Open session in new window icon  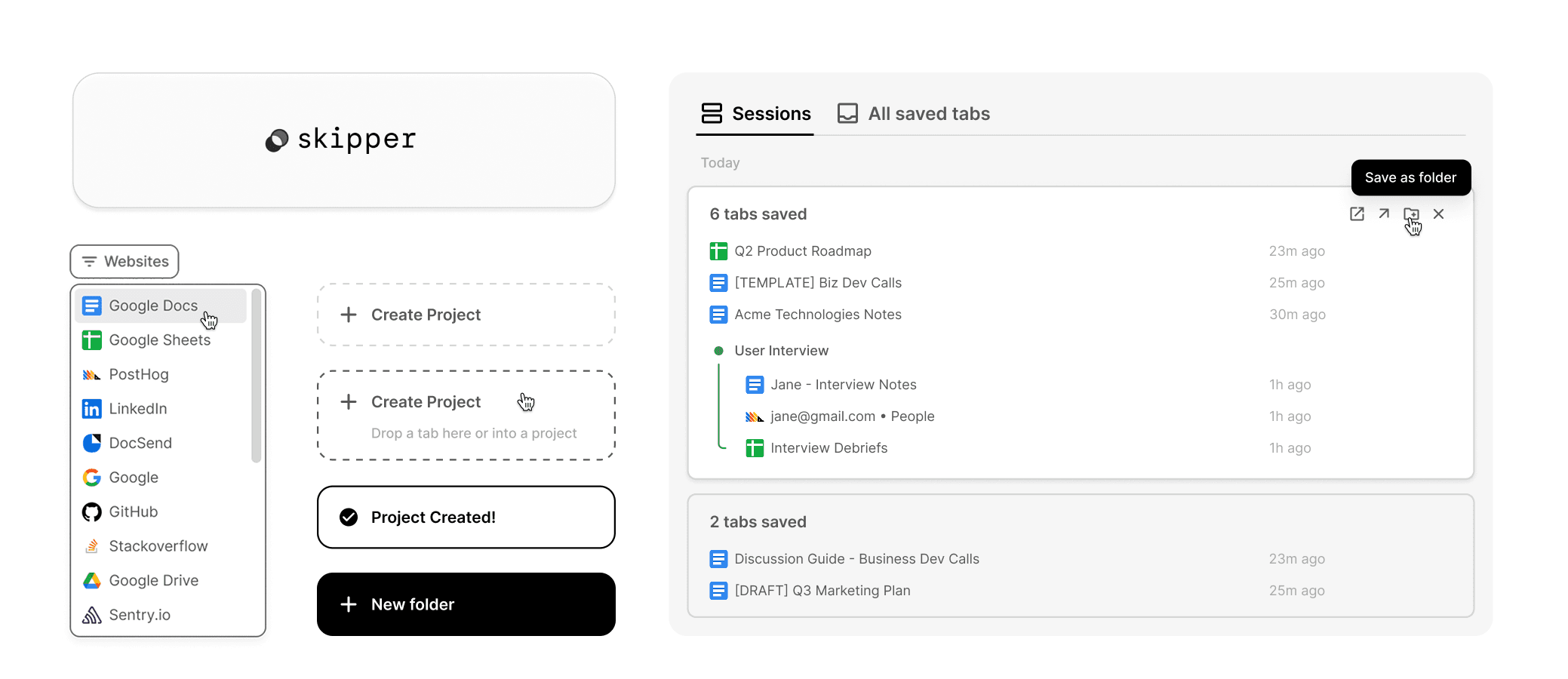coord(1357,214)
